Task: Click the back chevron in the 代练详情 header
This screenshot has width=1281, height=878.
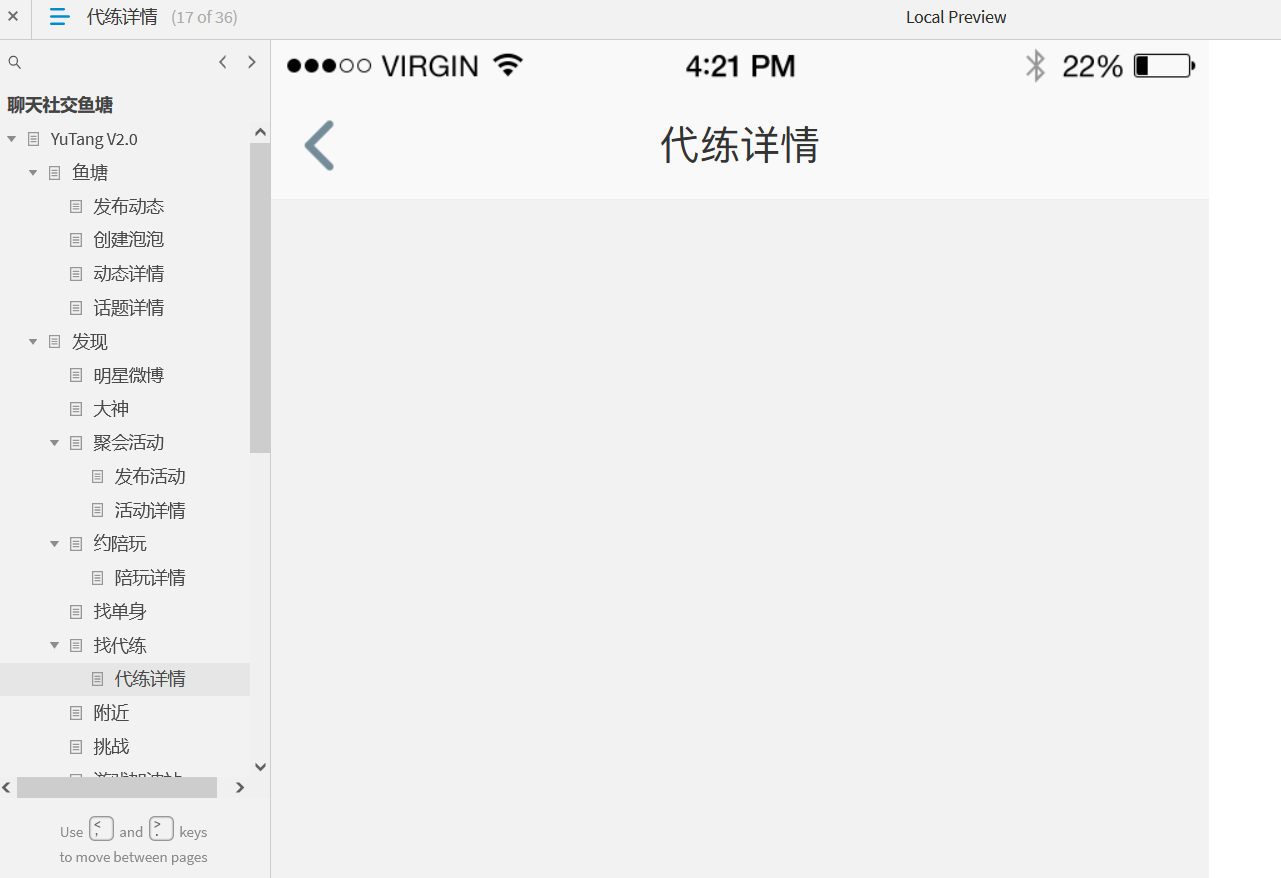Action: [319, 146]
